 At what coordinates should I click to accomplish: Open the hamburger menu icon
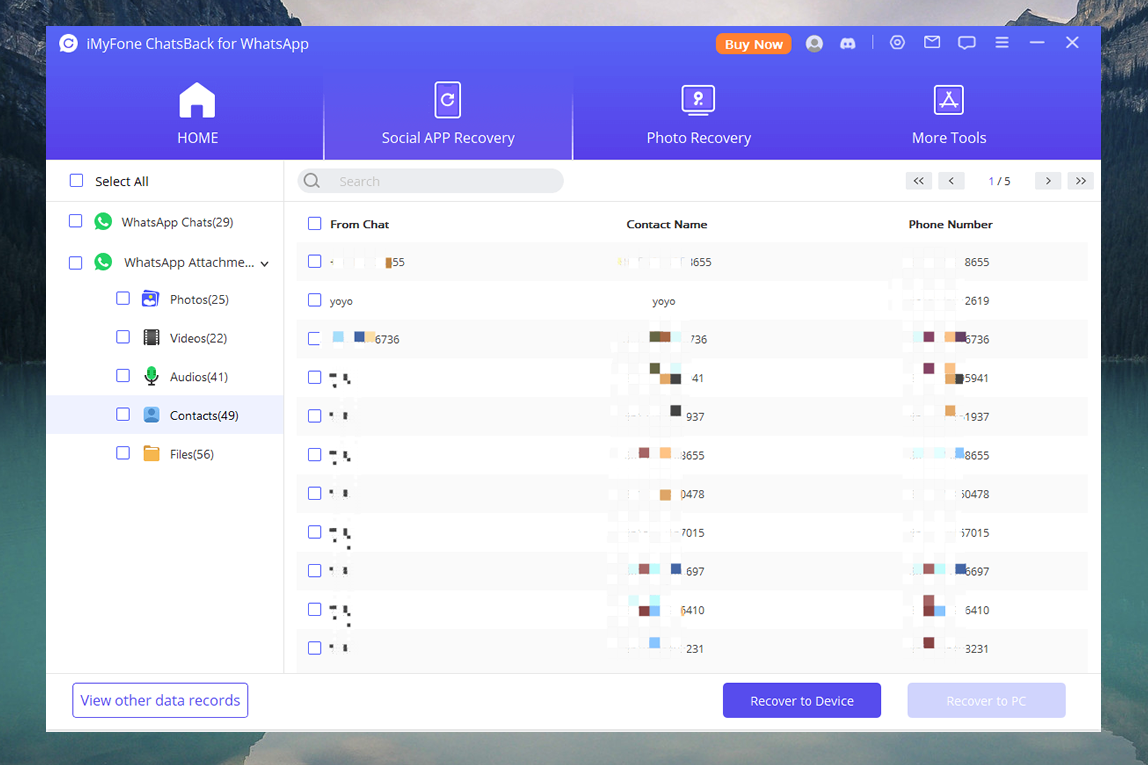coord(1002,43)
